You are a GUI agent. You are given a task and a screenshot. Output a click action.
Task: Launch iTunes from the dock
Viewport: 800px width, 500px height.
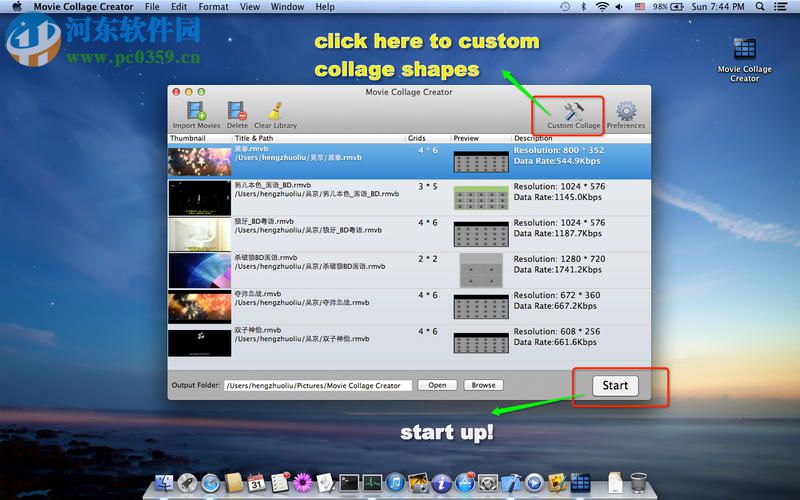point(395,482)
